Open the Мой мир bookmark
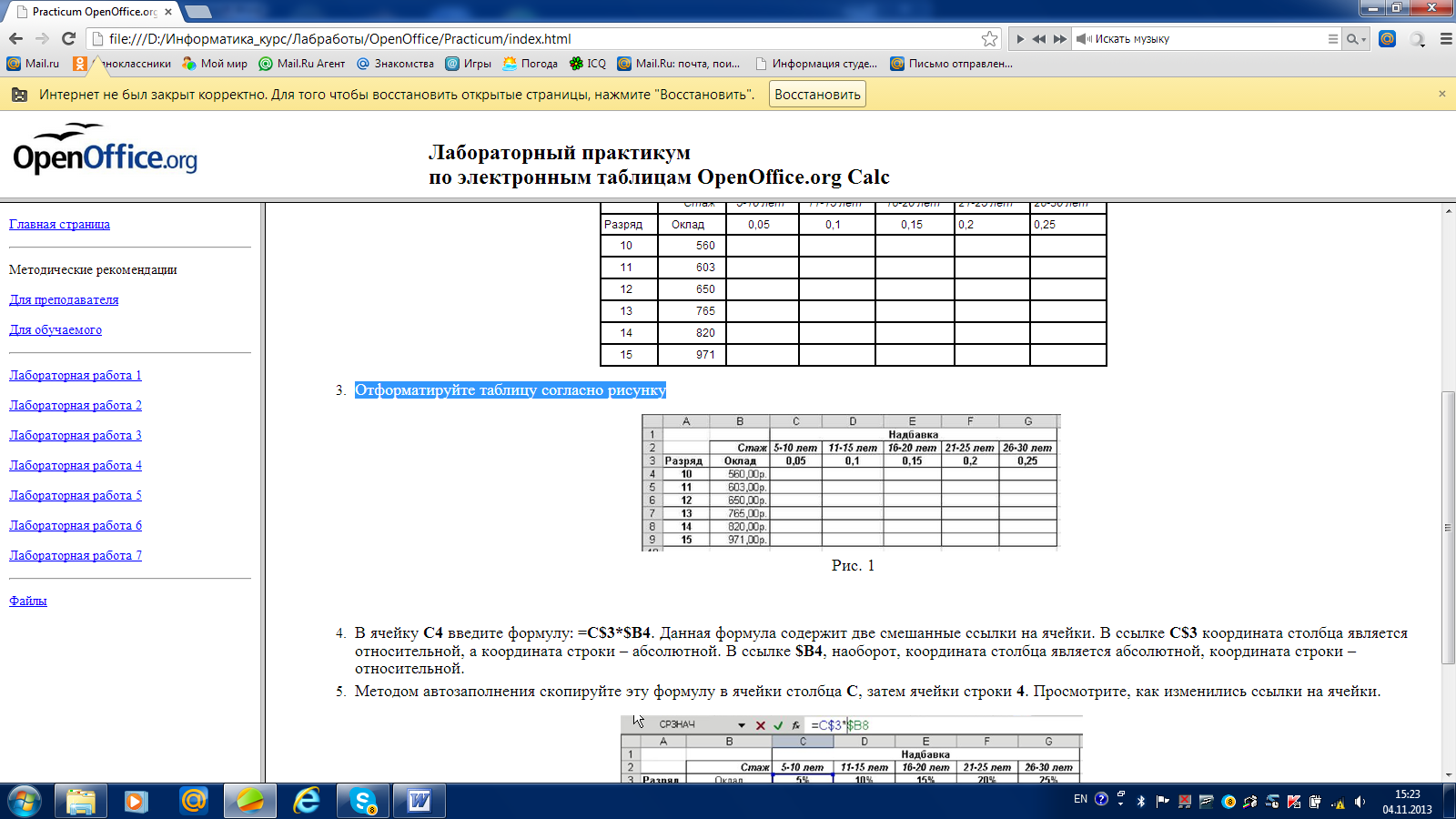Screen dimensions: 1456x819 pyautogui.click(x=215, y=64)
